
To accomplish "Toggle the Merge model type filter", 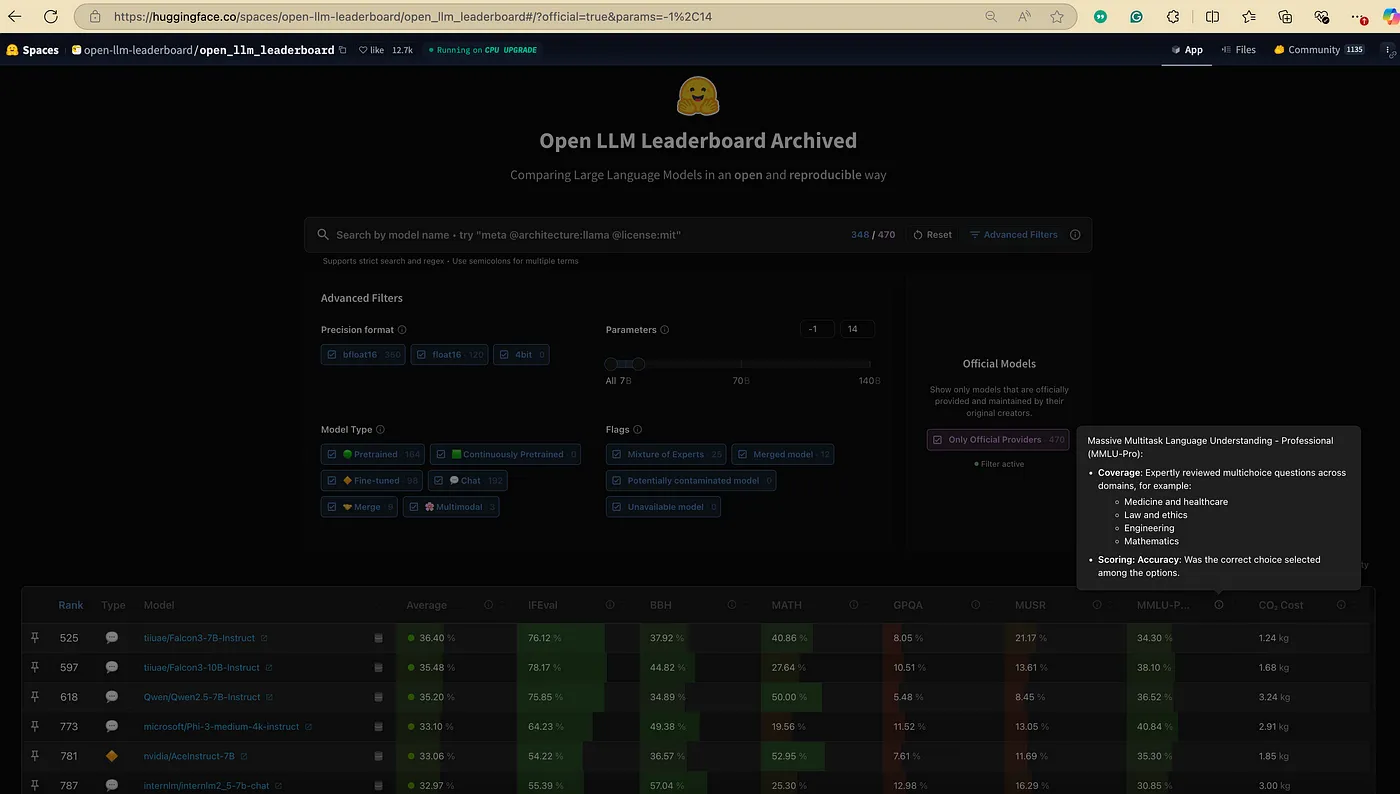I will pos(360,507).
